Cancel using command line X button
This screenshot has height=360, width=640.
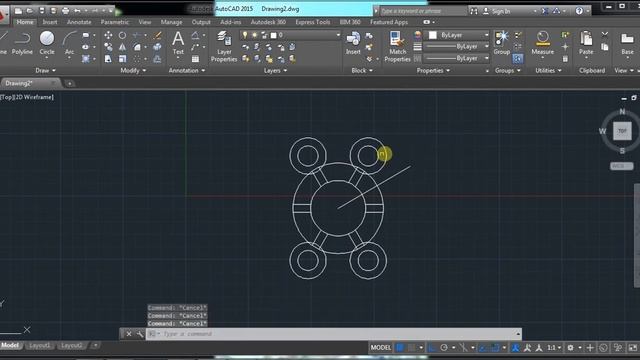point(129,334)
